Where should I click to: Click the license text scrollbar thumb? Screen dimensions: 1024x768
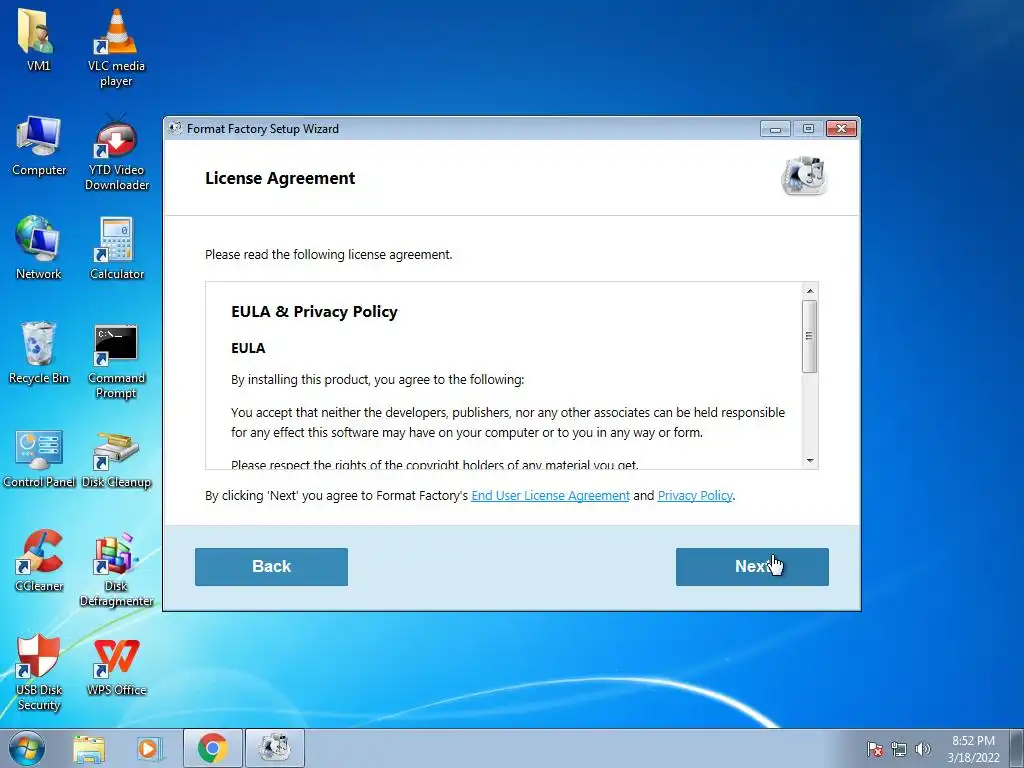coord(810,336)
